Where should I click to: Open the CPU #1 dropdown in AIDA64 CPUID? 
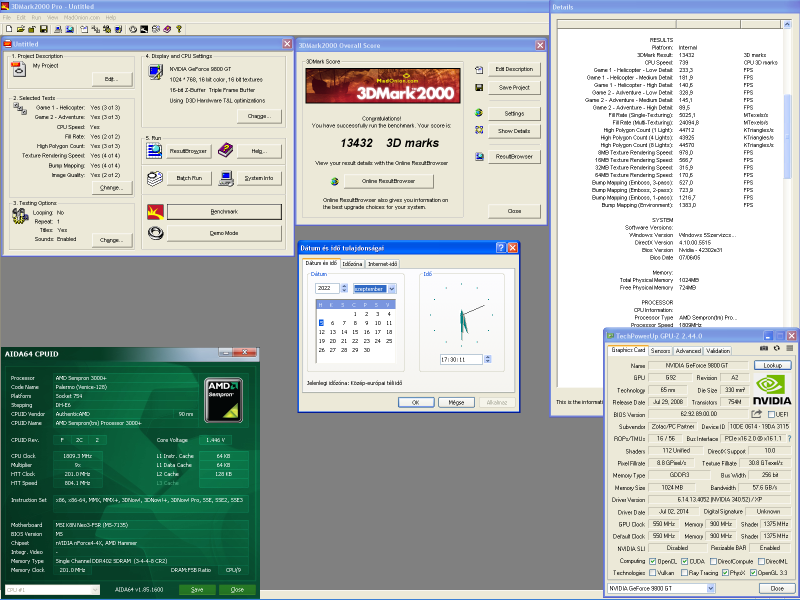tap(95, 590)
